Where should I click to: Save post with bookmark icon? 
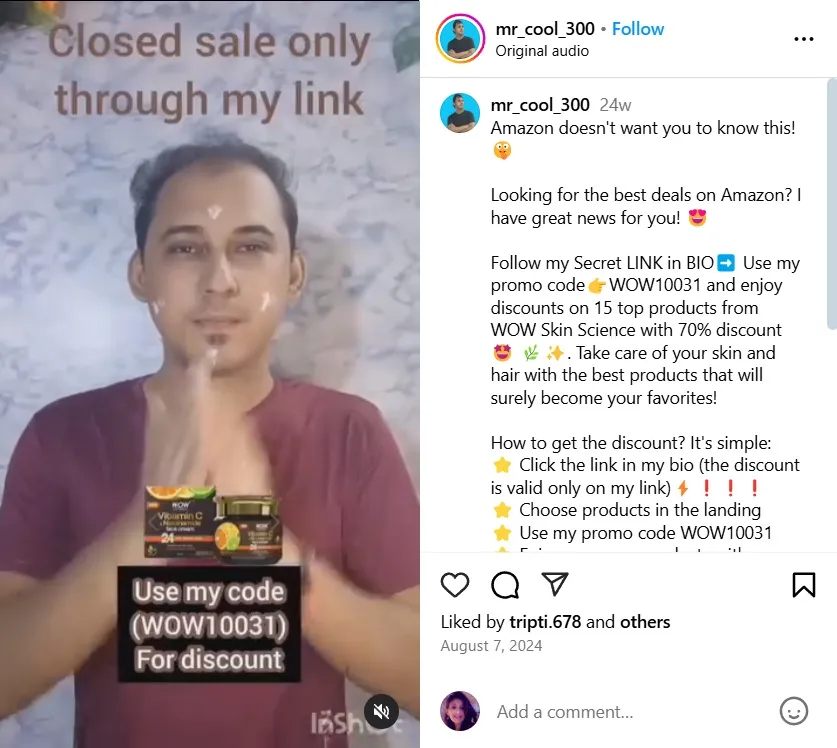tap(803, 585)
